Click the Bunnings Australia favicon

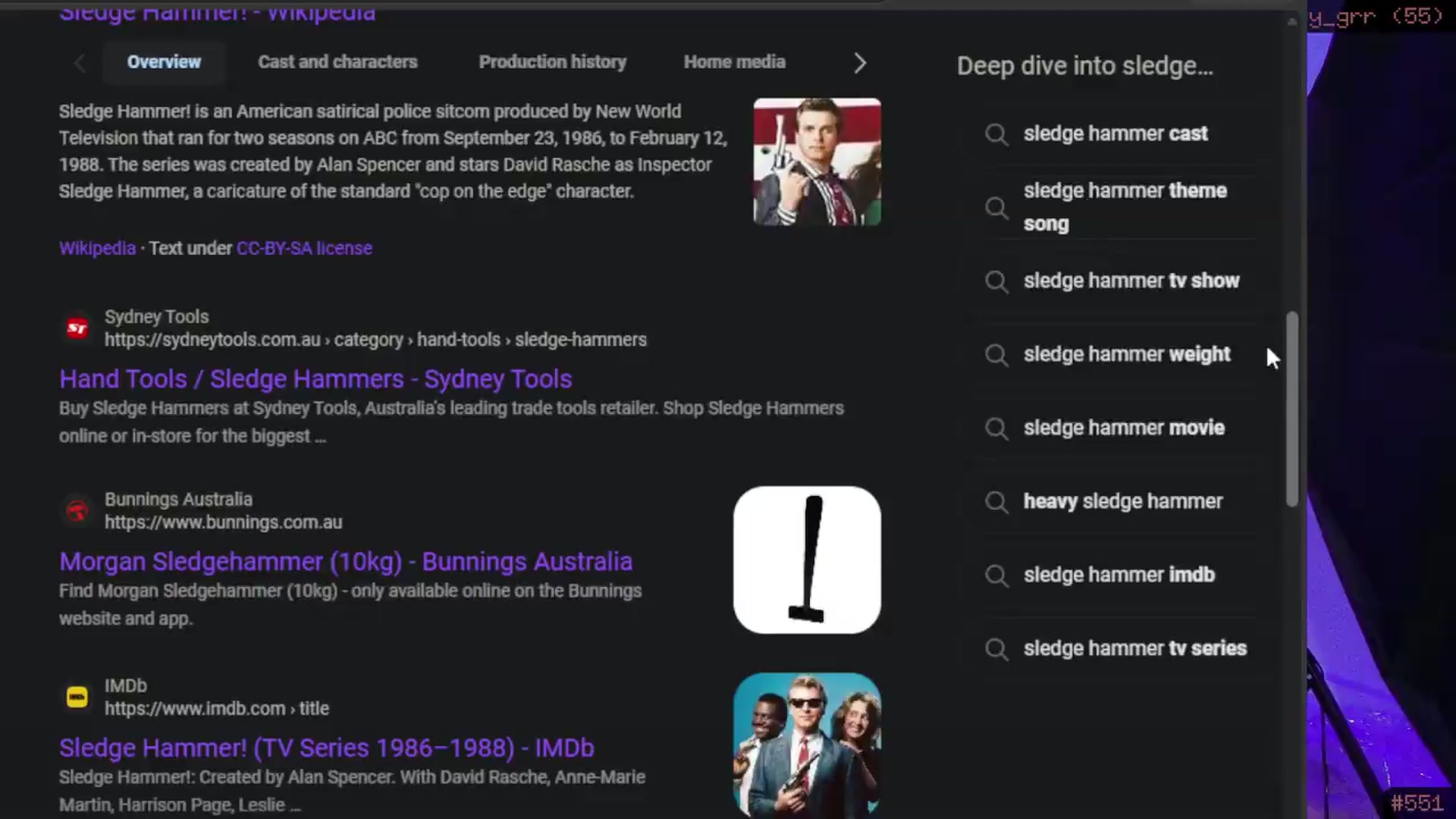click(77, 511)
